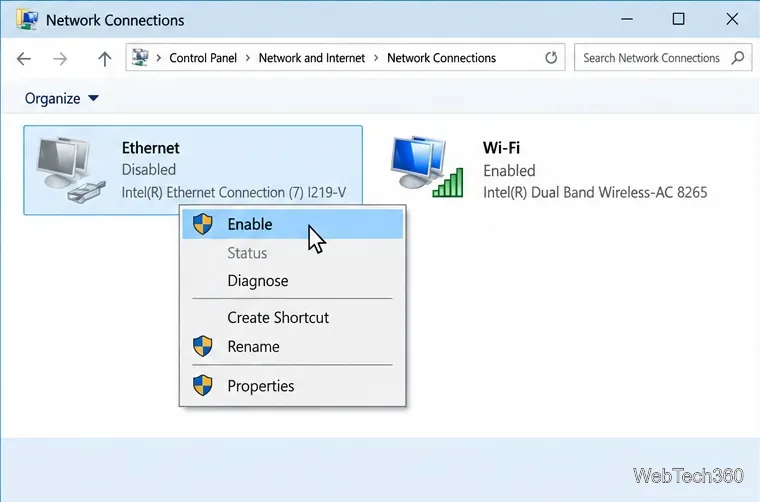Screen dimensions: 760x502
Task: Click the Ethernet connection name
Action: pos(150,148)
